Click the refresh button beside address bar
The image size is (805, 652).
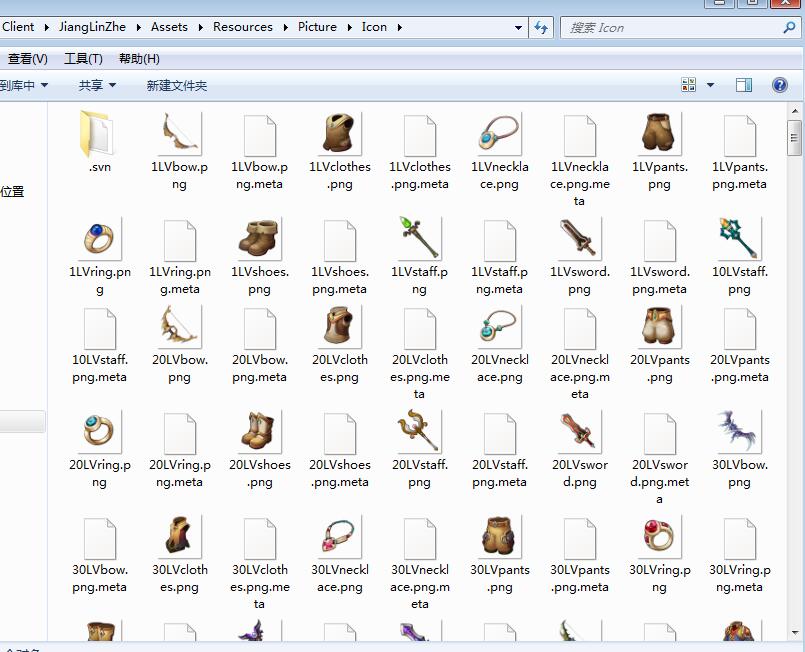point(542,27)
